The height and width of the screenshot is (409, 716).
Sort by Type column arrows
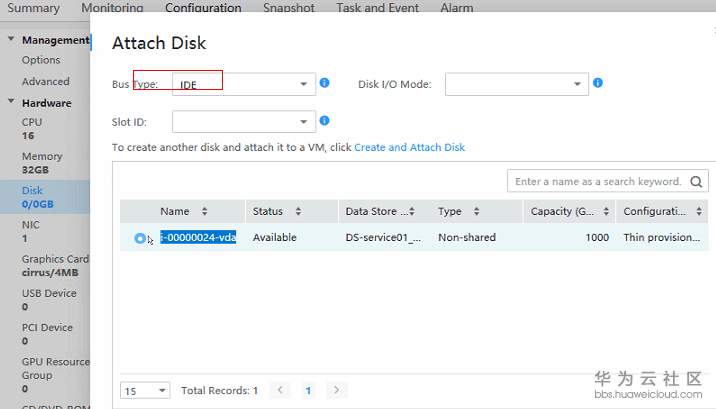477,212
